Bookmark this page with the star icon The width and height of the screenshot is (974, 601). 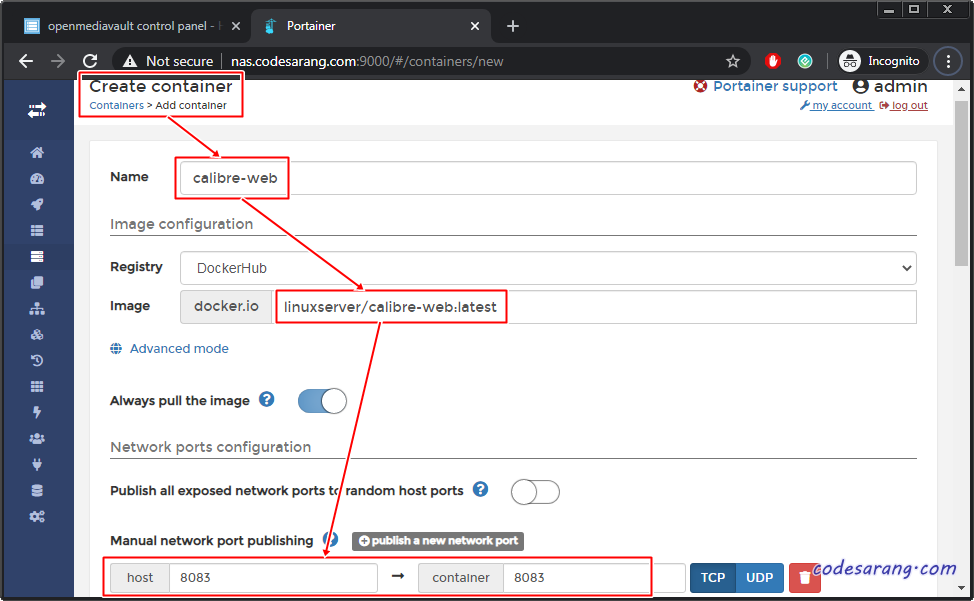733,61
